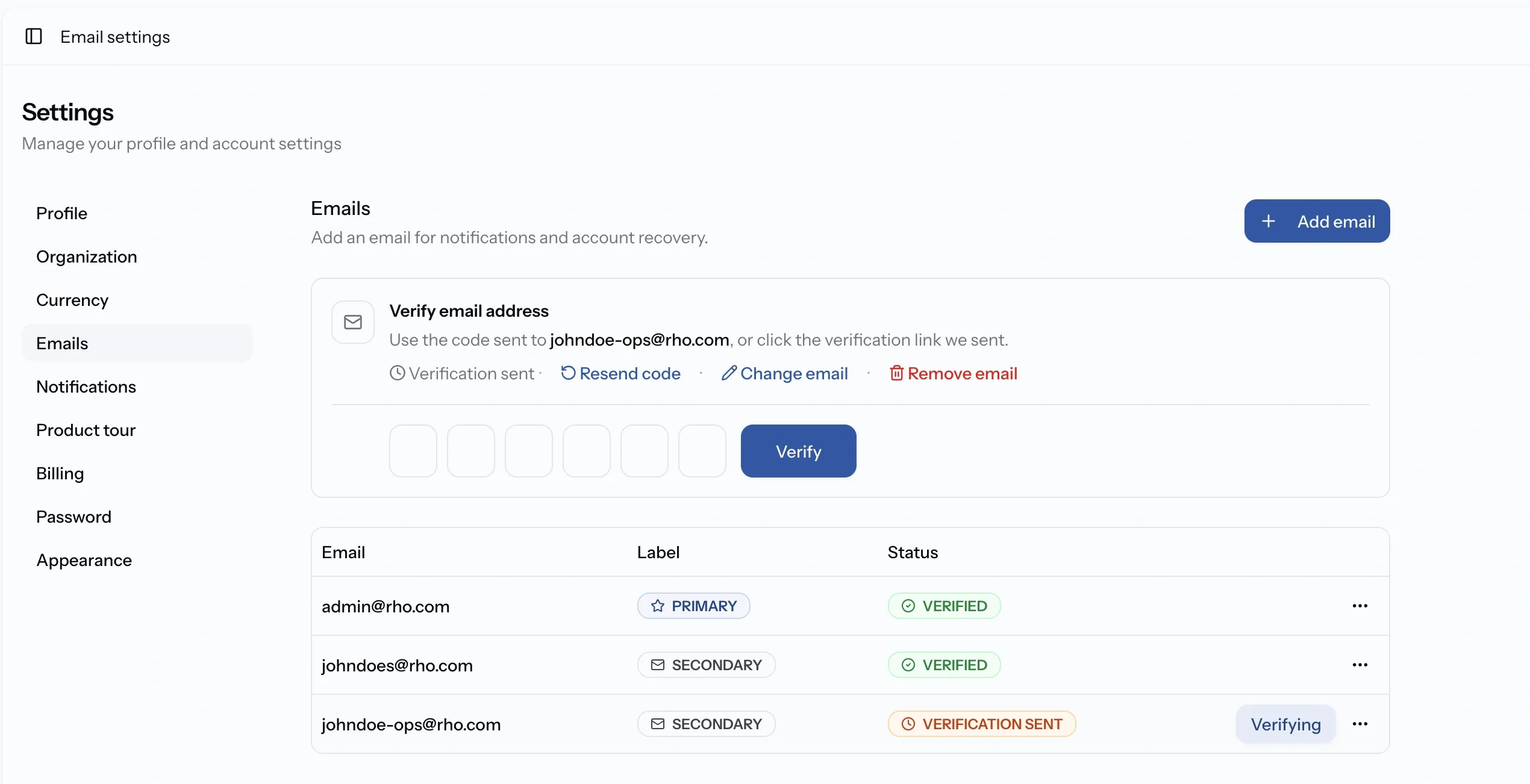This screenshot has width=1530, height=784.
Task: Click the Email column header
Action: [x=343, y=552]
